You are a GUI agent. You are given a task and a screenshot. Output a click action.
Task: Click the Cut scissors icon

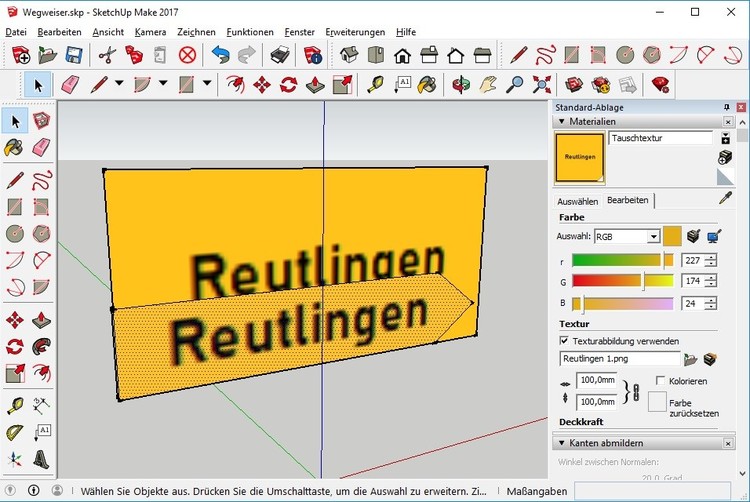(x=108, y=55)
